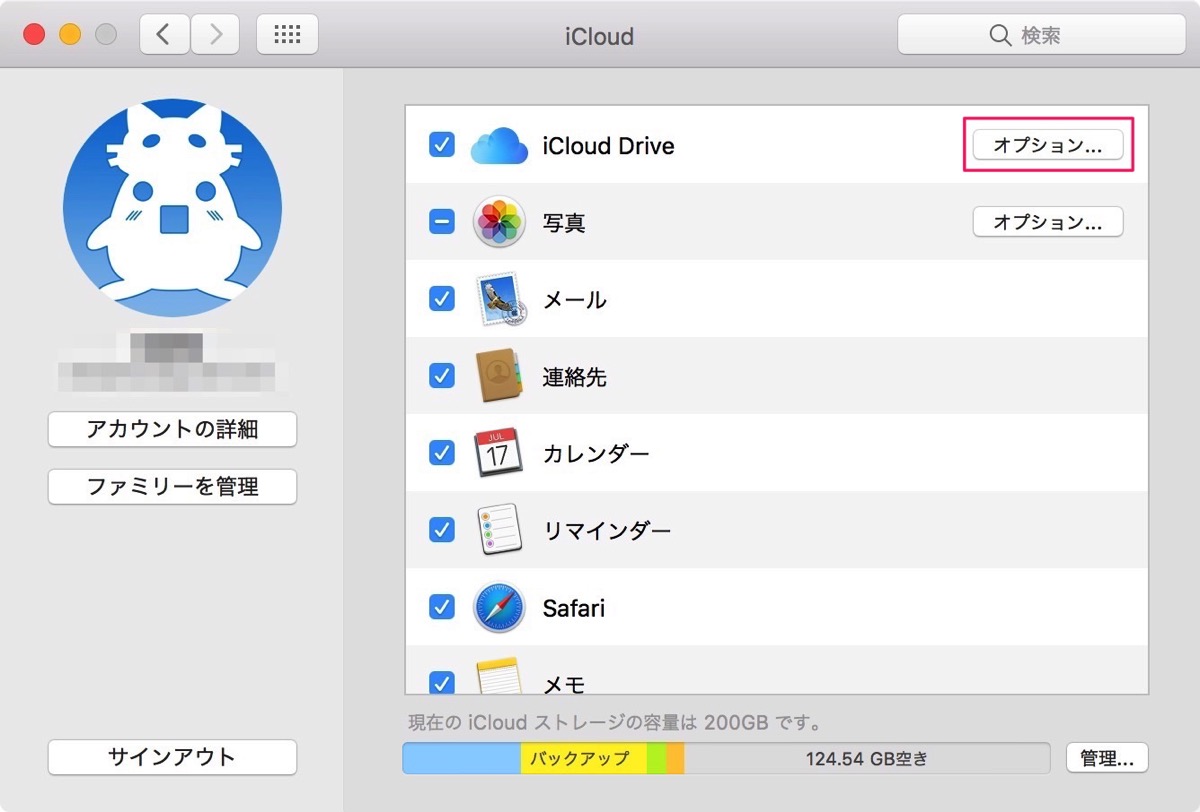Uncheck the メモ checkbox
This screenshot has height=812, width=1200.
click(x=442, y=682)
